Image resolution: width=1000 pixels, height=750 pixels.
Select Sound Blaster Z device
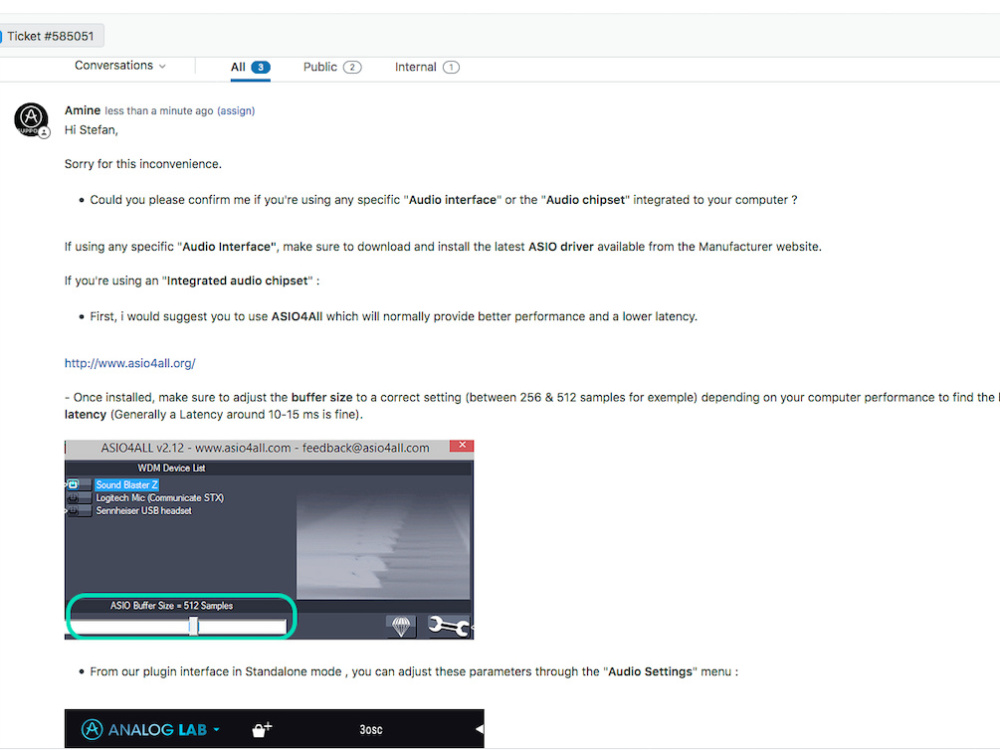(x=126, y=485)
